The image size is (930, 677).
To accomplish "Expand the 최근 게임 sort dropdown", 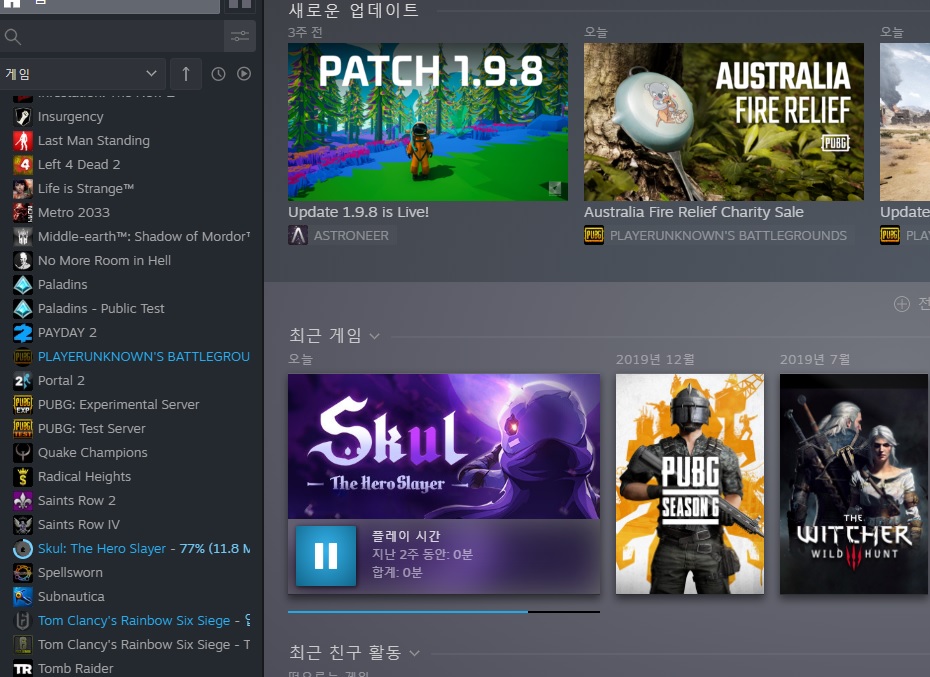I will [375, 336].
